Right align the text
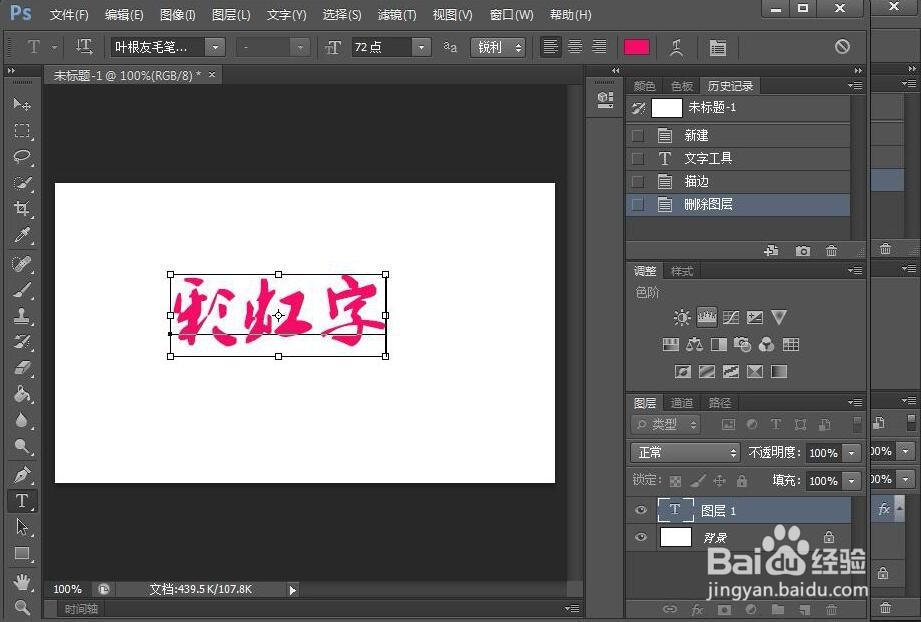This screenshot has height=622, width=921. tap(599, 47)
